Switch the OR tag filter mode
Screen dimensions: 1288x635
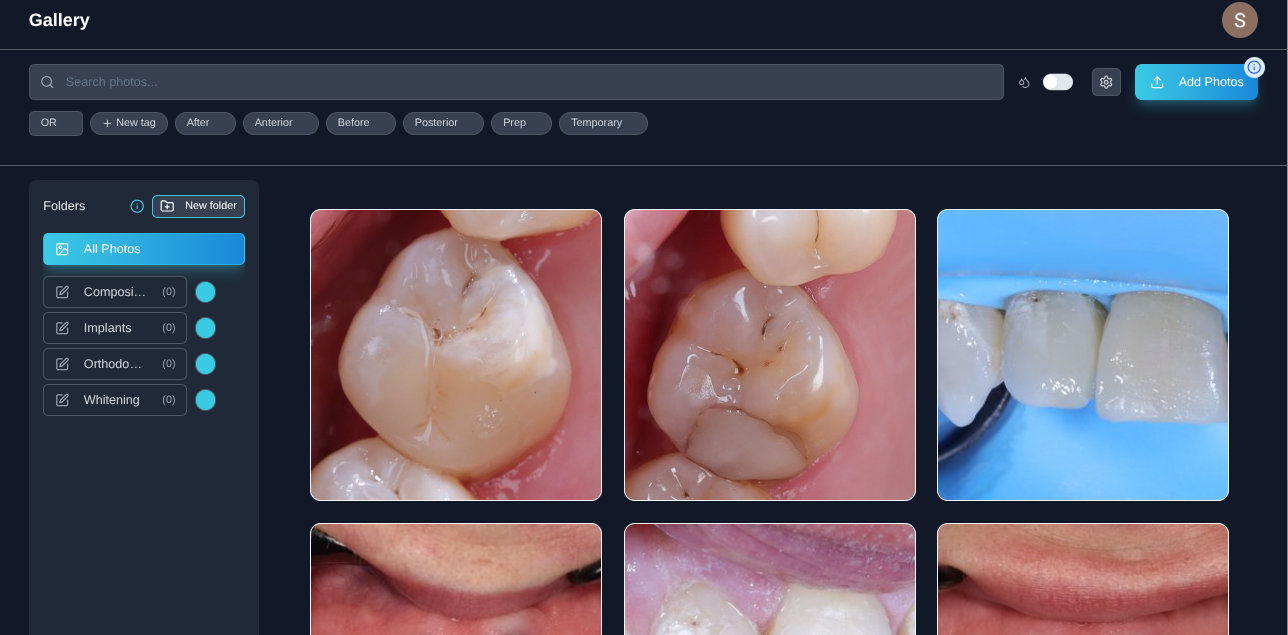click(55, 123)
